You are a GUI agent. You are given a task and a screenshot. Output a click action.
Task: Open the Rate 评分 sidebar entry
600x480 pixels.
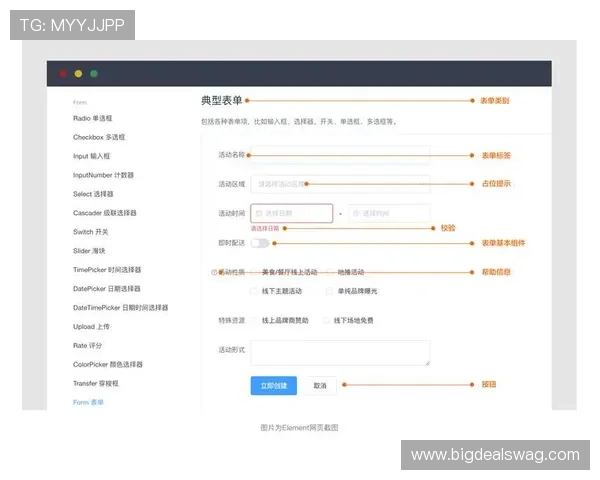[87, 346]
